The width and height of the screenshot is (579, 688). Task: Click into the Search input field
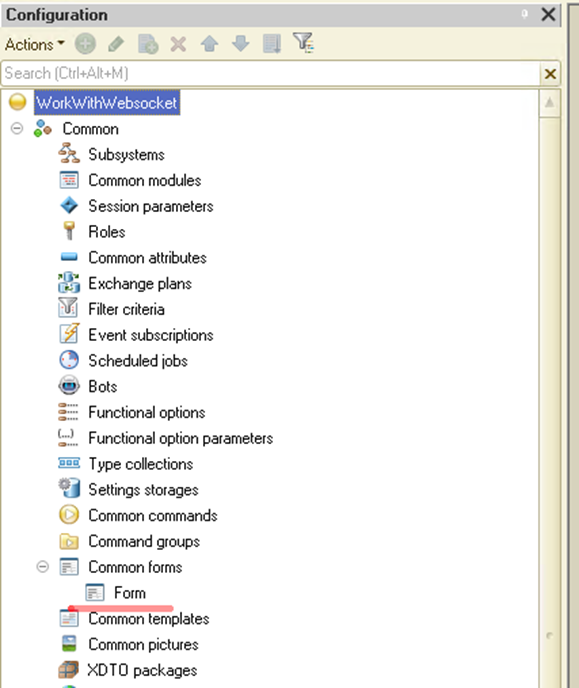pos(271,73)
